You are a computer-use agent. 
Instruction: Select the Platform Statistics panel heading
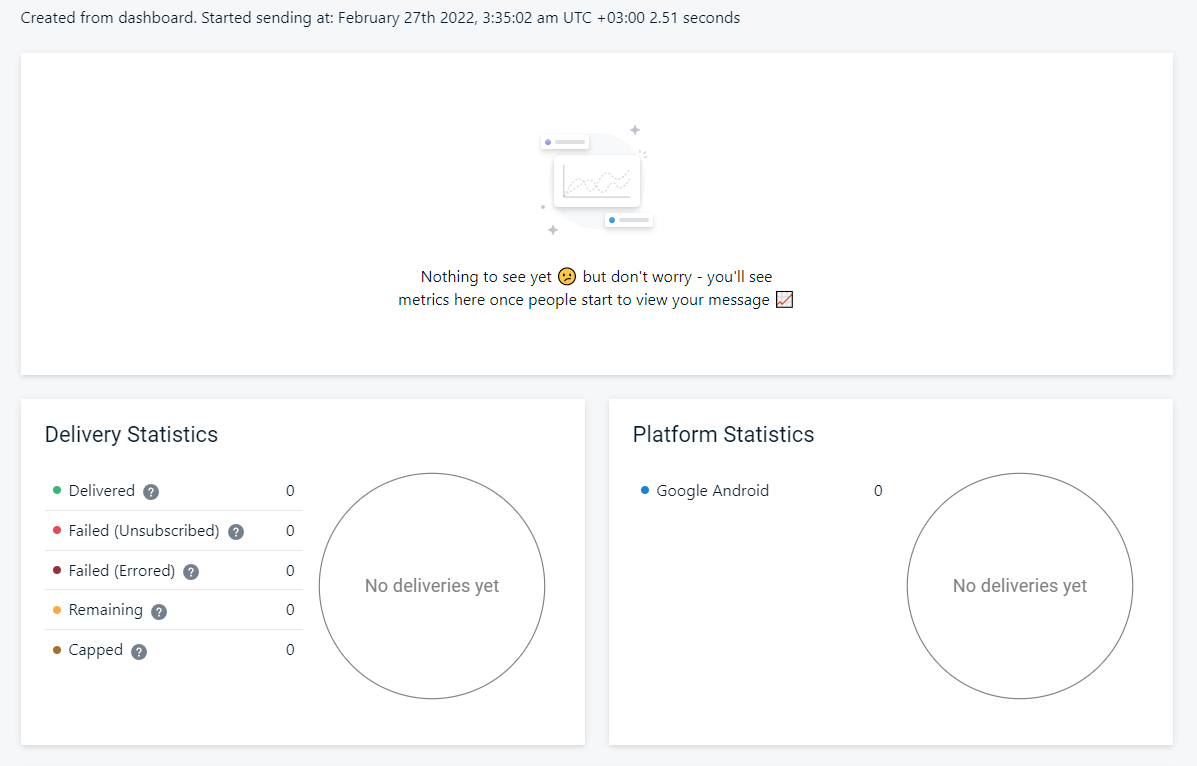(723, 434)
